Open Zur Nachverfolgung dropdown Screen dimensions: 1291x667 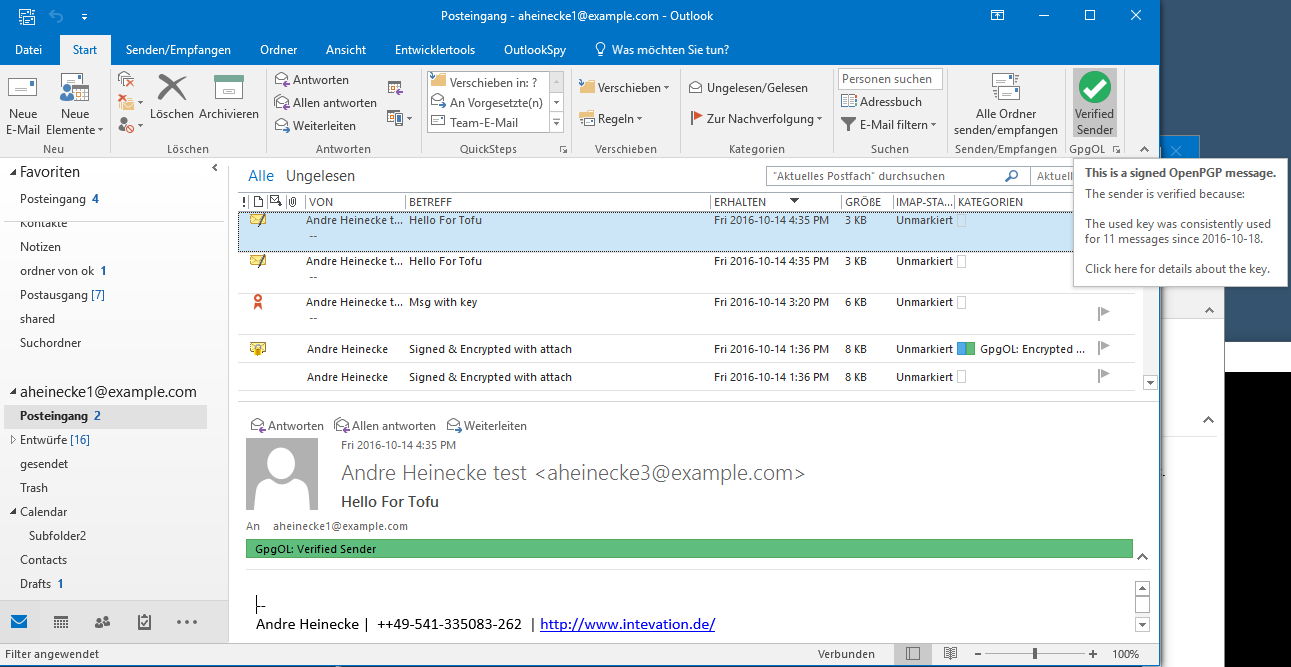point(757,119)
